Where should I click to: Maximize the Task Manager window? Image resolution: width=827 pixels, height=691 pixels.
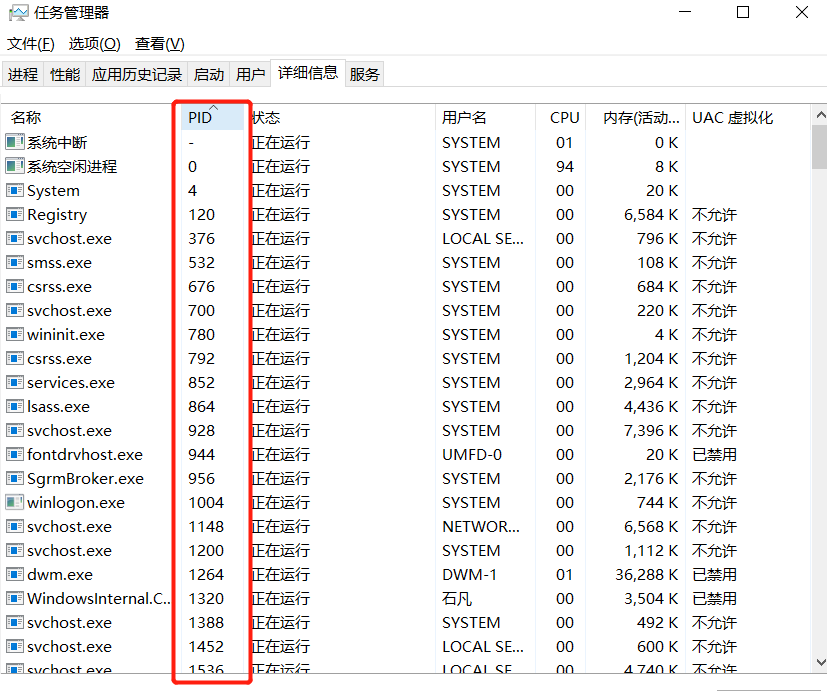(x=743, y=13)
